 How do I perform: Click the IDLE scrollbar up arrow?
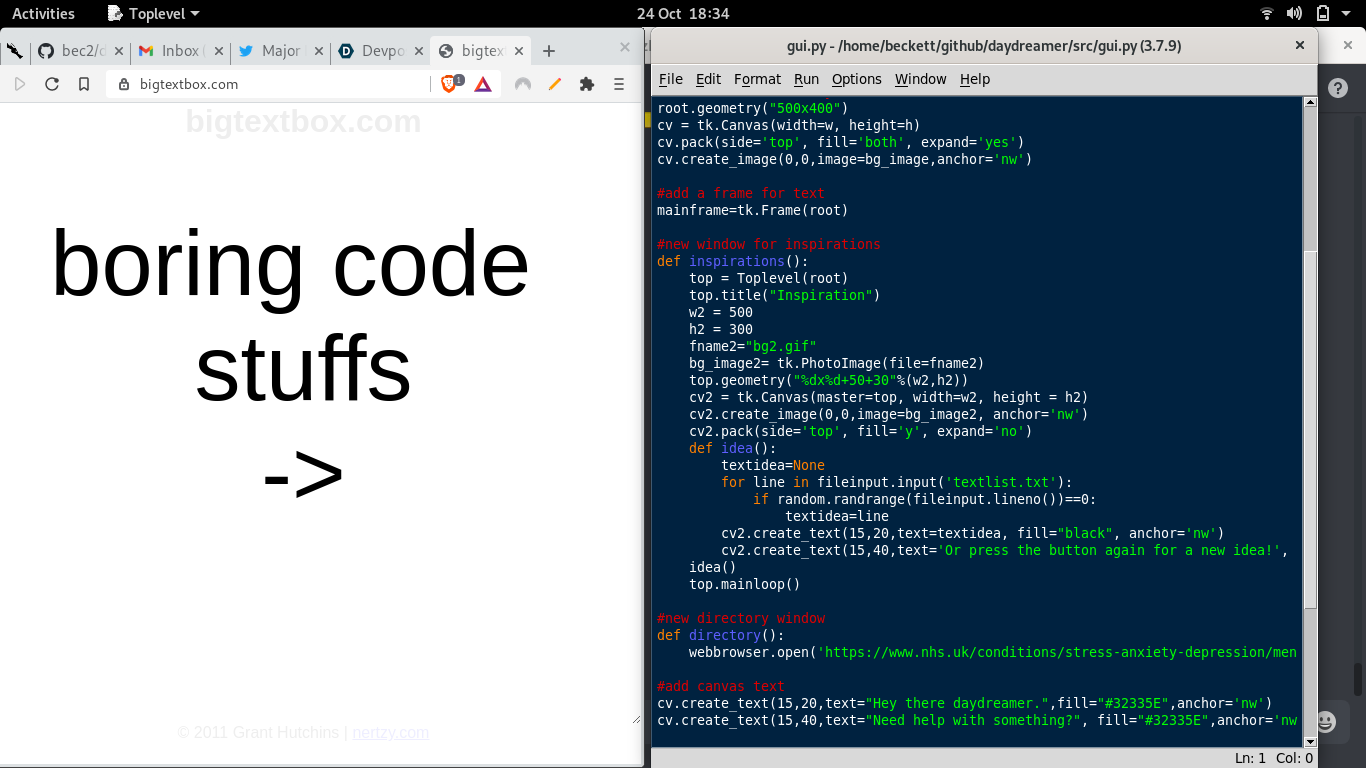tap(1311, 103)
